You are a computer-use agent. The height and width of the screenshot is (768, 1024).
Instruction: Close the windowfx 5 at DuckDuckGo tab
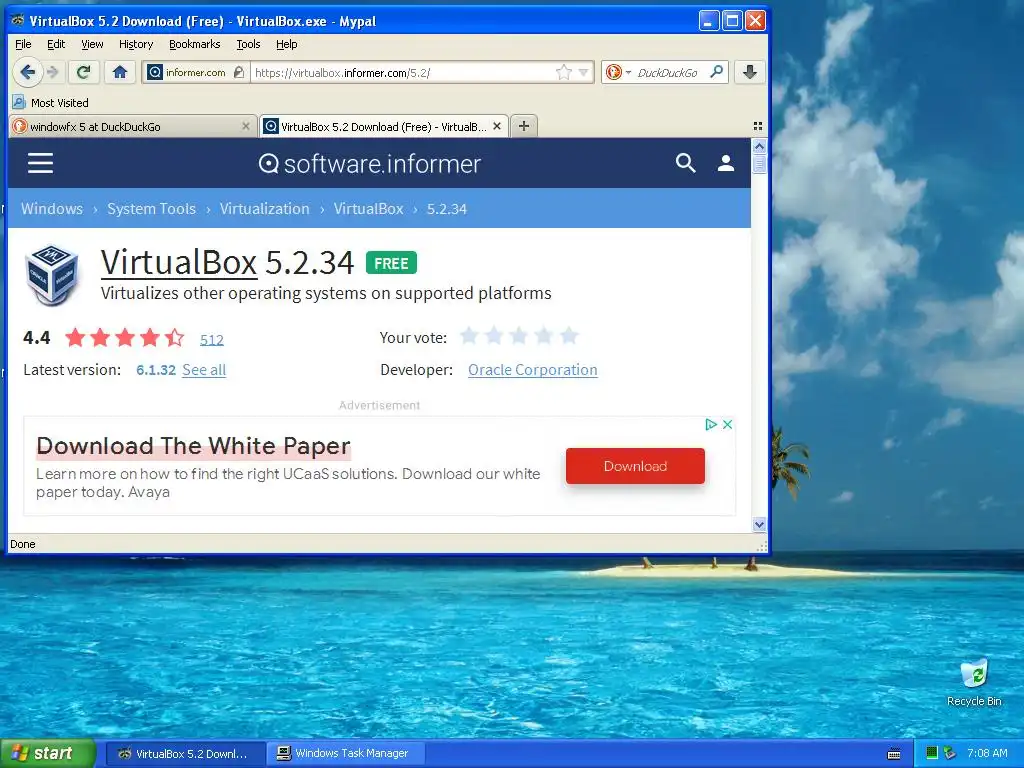tap(246, 126)
